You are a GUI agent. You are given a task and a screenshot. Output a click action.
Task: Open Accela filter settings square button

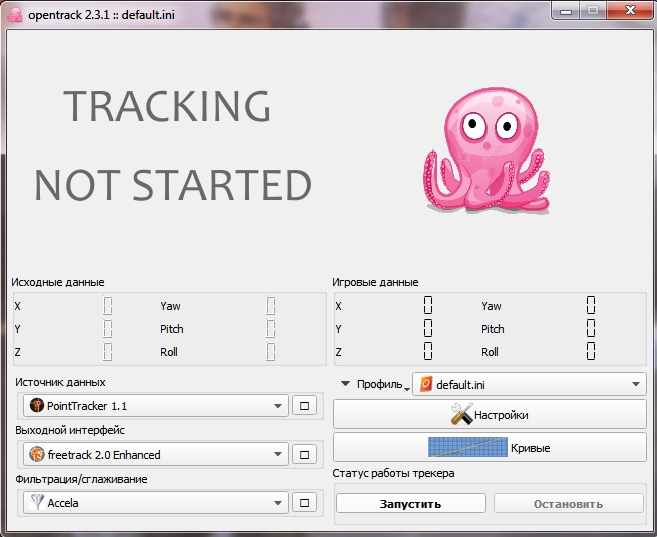coord(305,503)
